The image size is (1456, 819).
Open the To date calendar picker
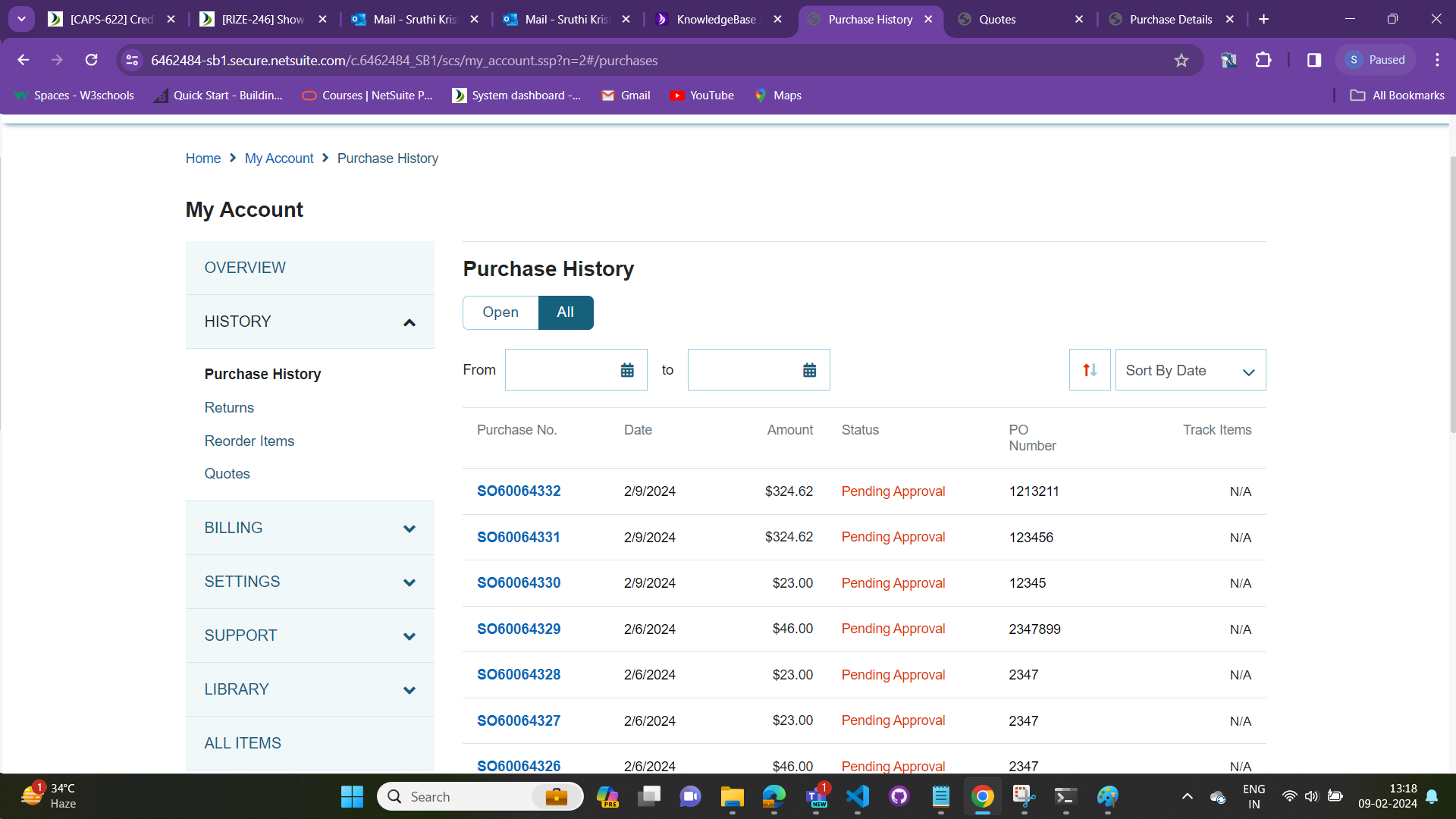pyautogui.click(x=809, y=370)
